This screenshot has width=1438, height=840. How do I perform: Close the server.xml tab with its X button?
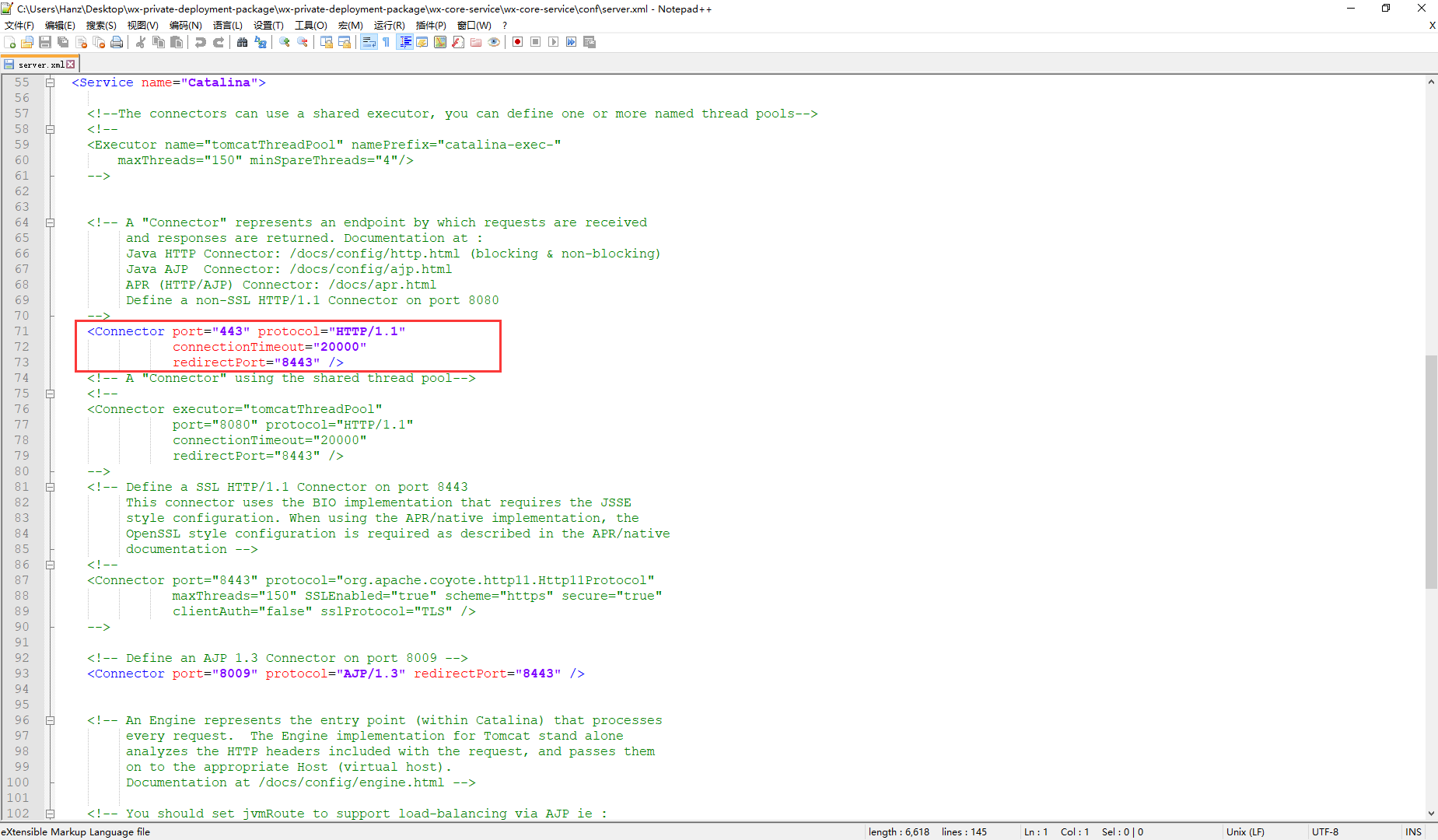[71, 65]
